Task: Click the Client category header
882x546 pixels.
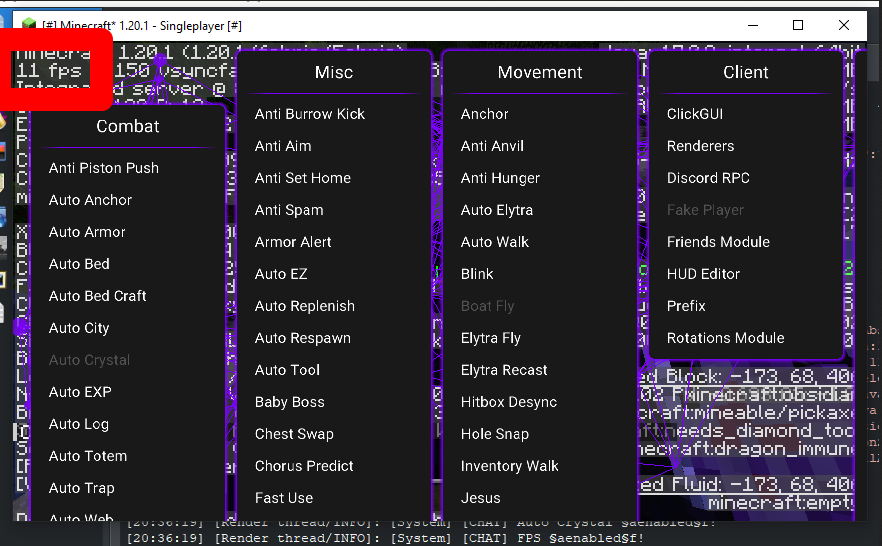Action: point(746,73)
